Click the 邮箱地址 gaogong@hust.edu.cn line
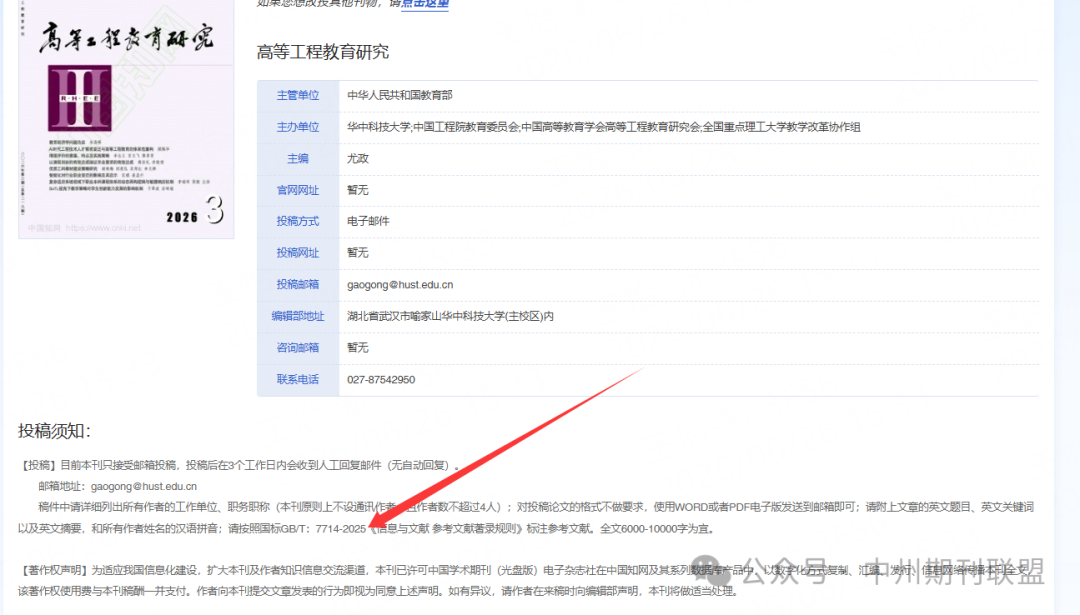 coord(117,486)
